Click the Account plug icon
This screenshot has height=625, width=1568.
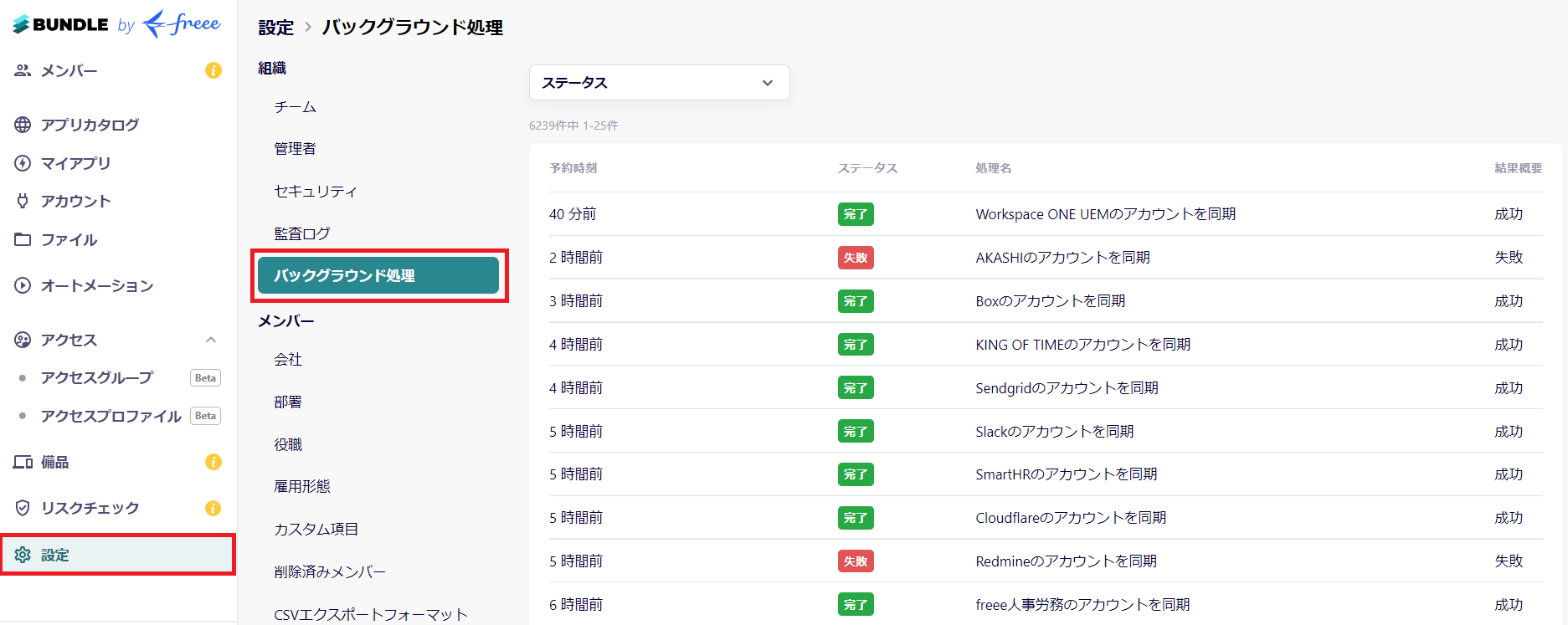23,201
